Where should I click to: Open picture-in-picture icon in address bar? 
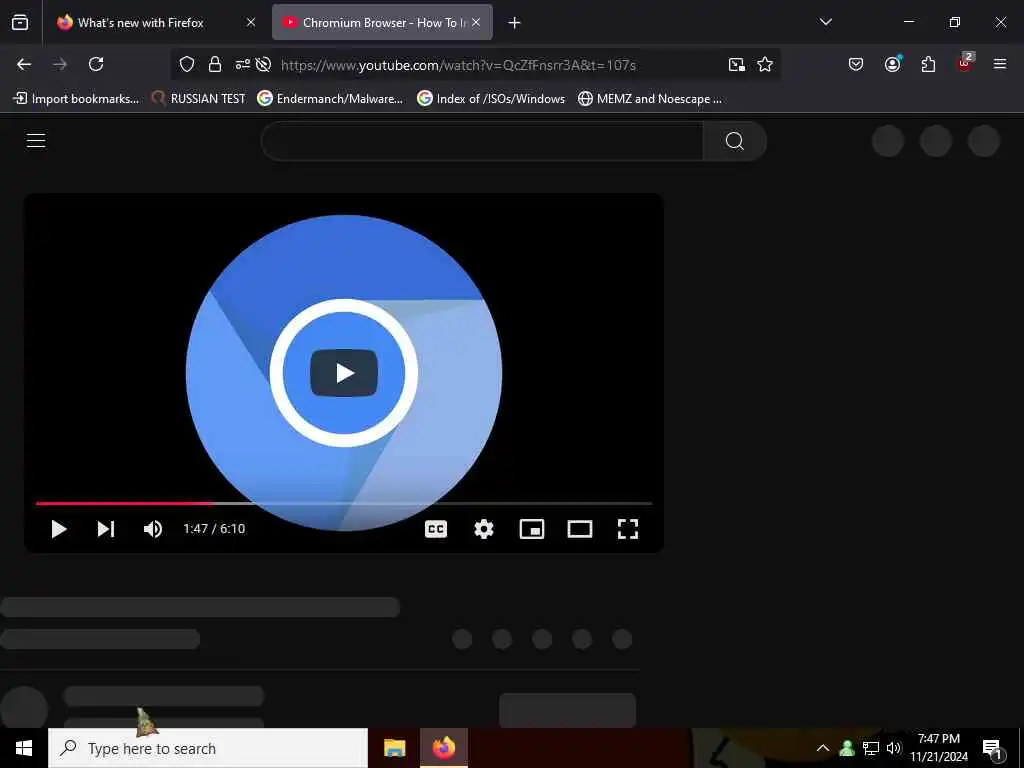click(x=737, y=64)
